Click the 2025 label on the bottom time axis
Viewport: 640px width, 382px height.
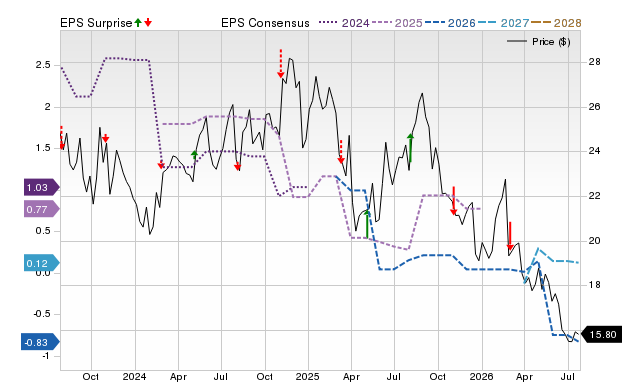[307, 376]
